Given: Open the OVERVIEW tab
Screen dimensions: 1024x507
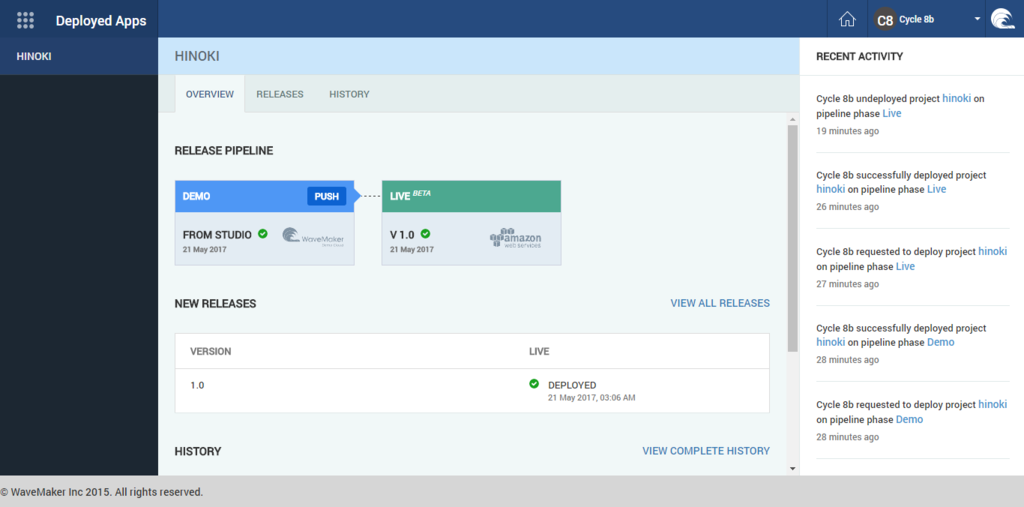Looking at the screenshot, I should coord(210,94).
